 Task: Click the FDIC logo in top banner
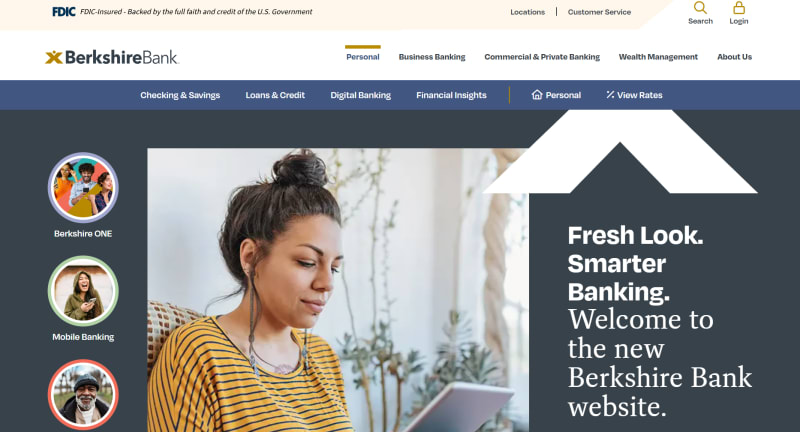click(64, 12)
